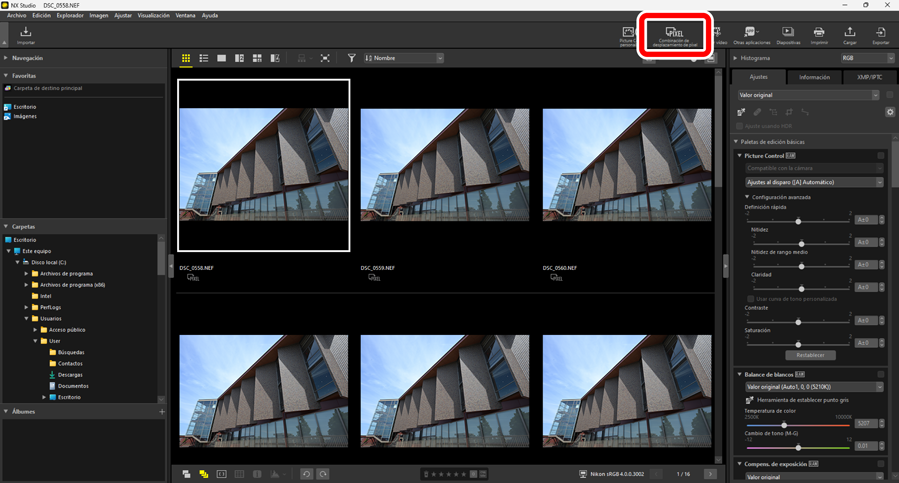
Task: Click the filter funnel icon
Action: [351, 59]
